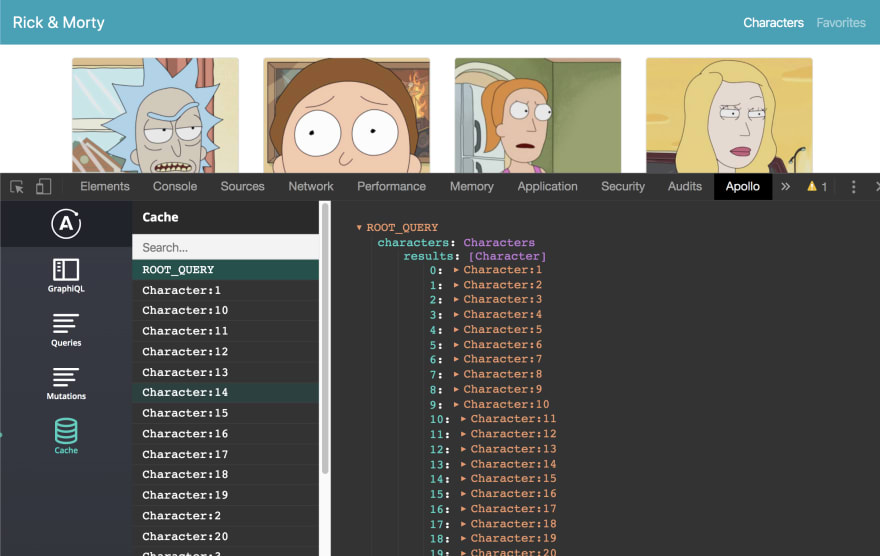Switch to the Elements tab

coord(104,186)
